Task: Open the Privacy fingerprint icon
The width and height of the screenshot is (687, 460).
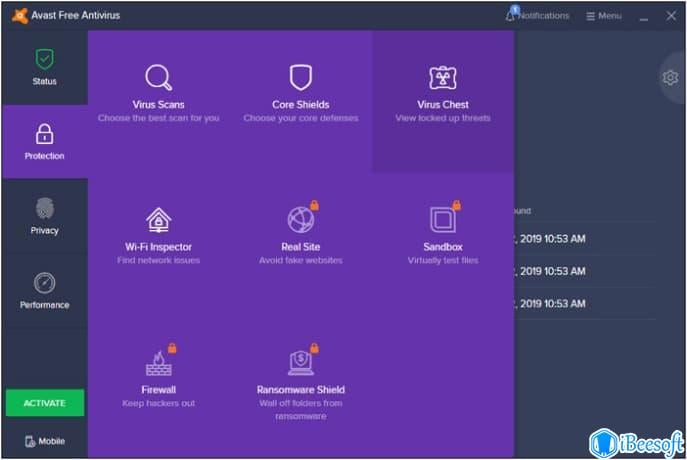Action: 44,208
